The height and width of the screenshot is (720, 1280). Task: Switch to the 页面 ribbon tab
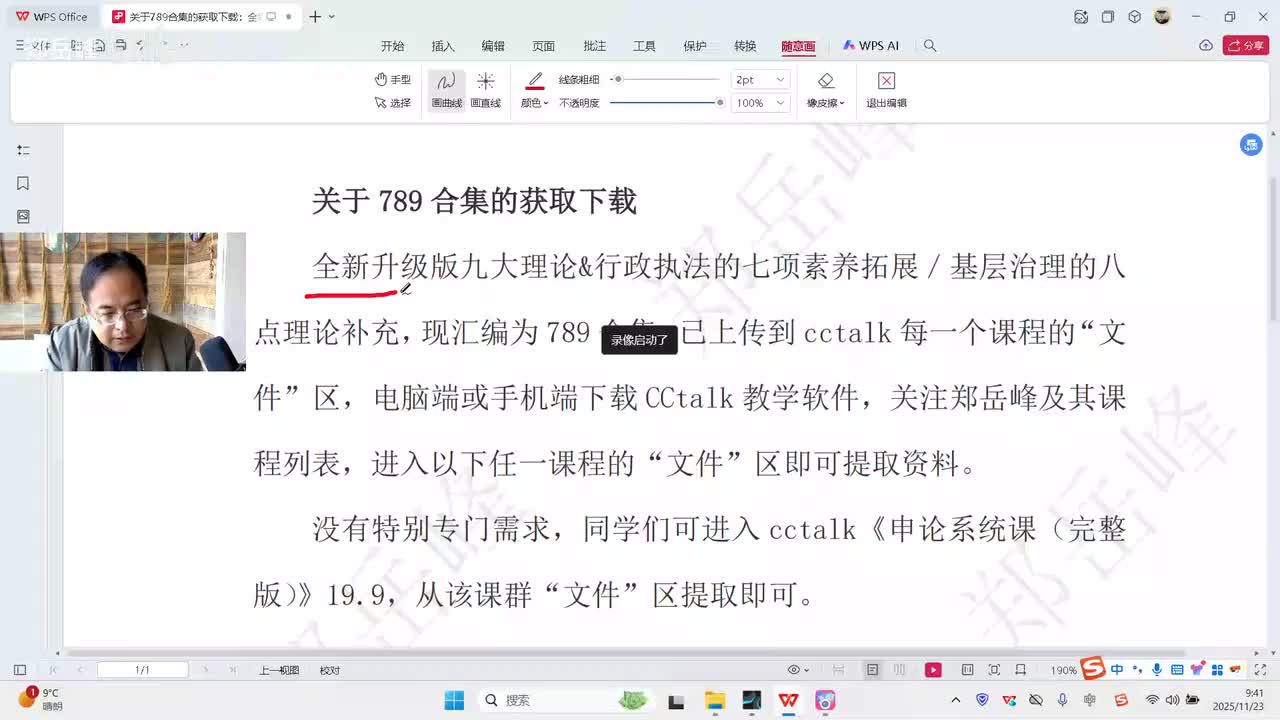point(543,46)
